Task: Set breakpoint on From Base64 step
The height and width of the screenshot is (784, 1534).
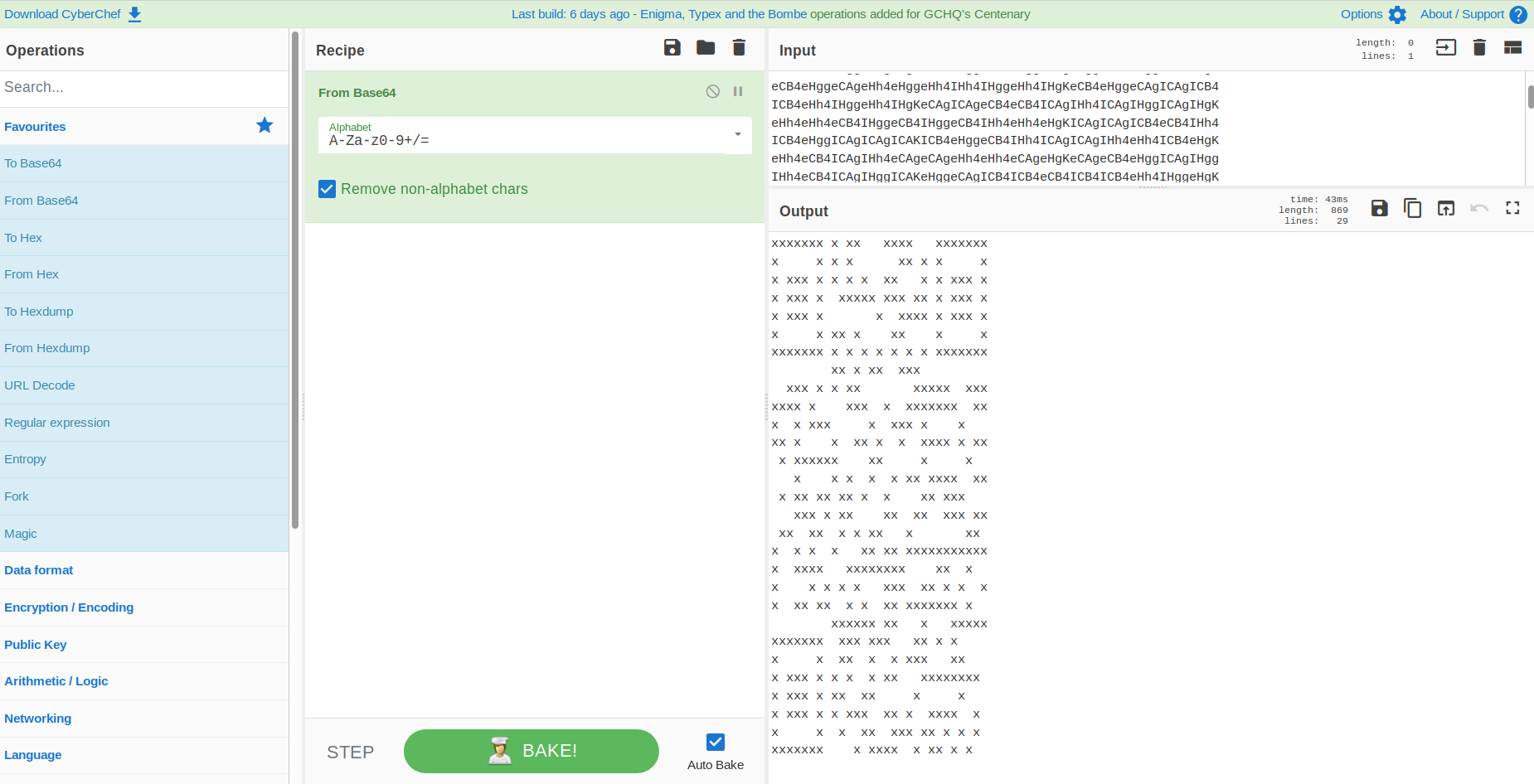Action: pos(738,92)
